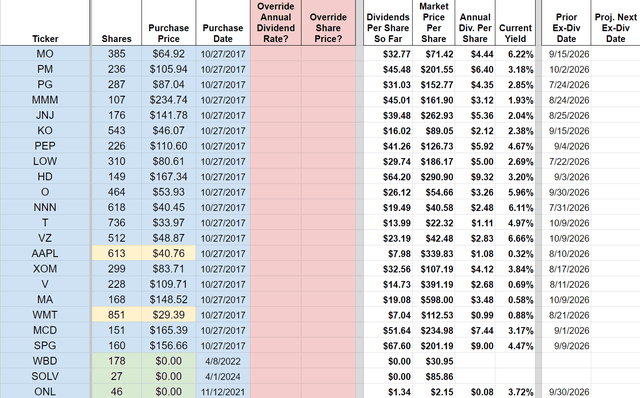
Task: Select prior ex-div date 9/3/2026 for HD
Action: [x=566, y=177]
